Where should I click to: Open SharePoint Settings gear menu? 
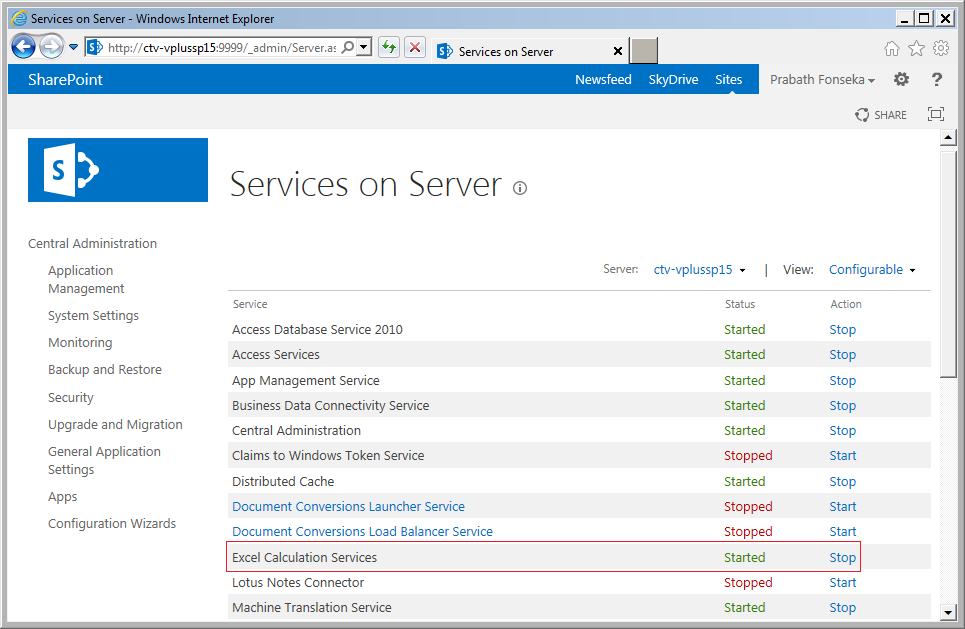(x=902, y=79)
